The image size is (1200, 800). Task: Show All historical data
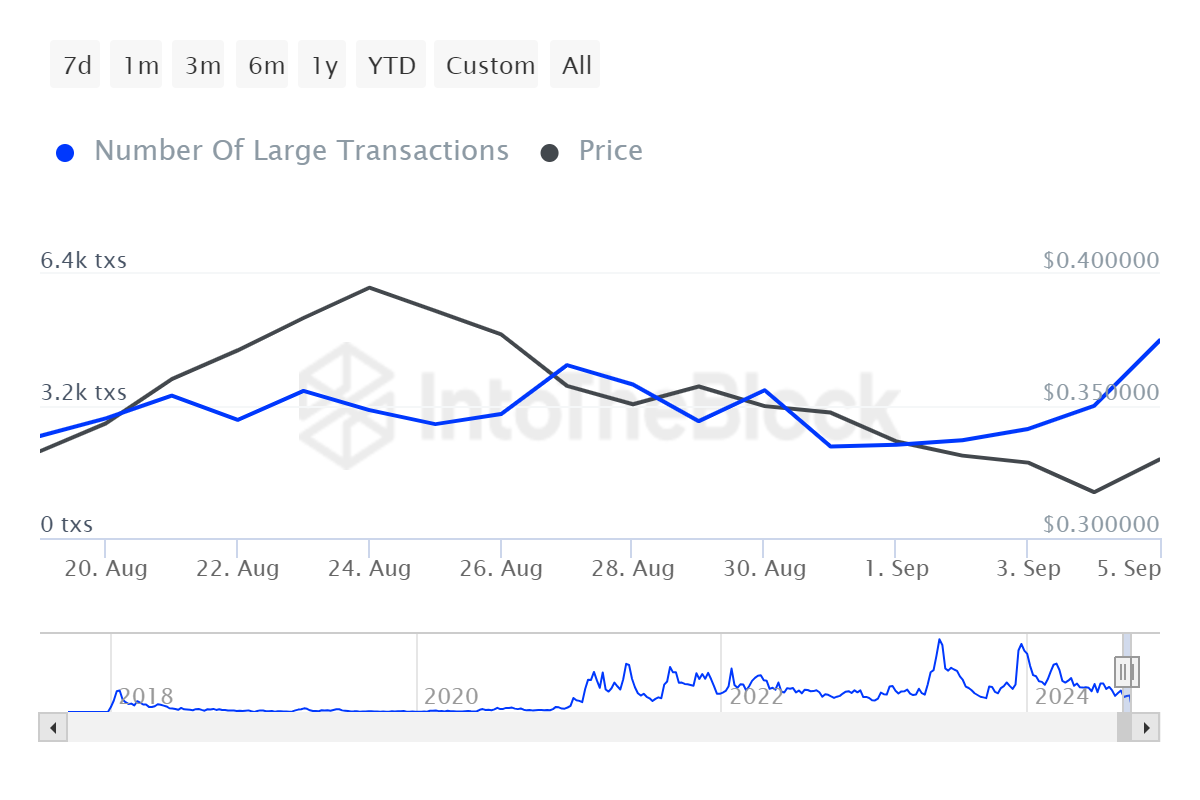tap(577, 66)
